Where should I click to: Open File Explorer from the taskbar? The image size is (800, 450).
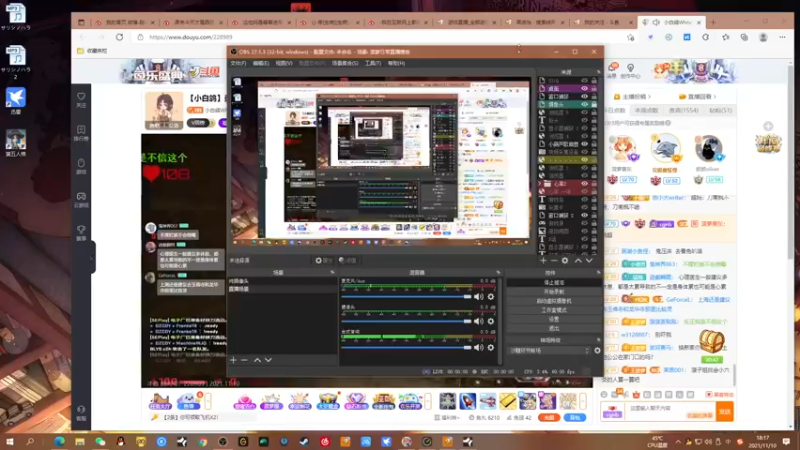click(80, 441)
